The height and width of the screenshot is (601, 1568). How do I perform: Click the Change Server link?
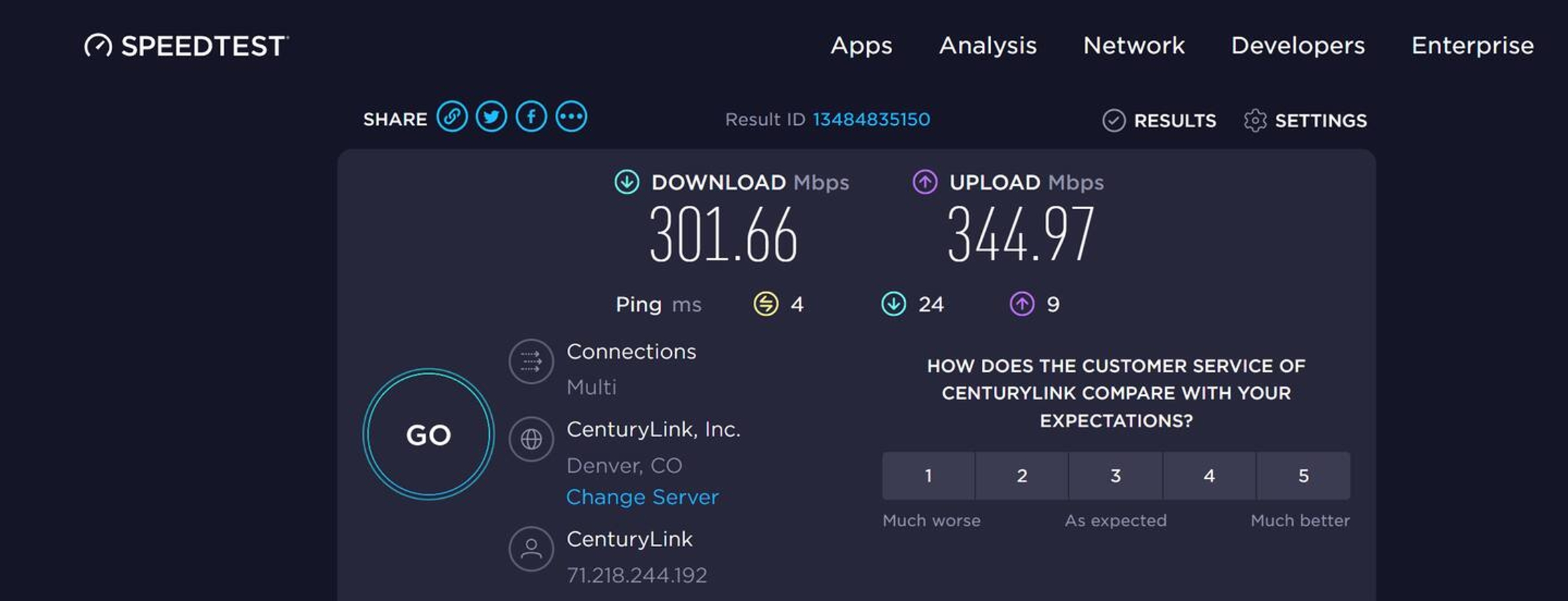coord(642,497)
